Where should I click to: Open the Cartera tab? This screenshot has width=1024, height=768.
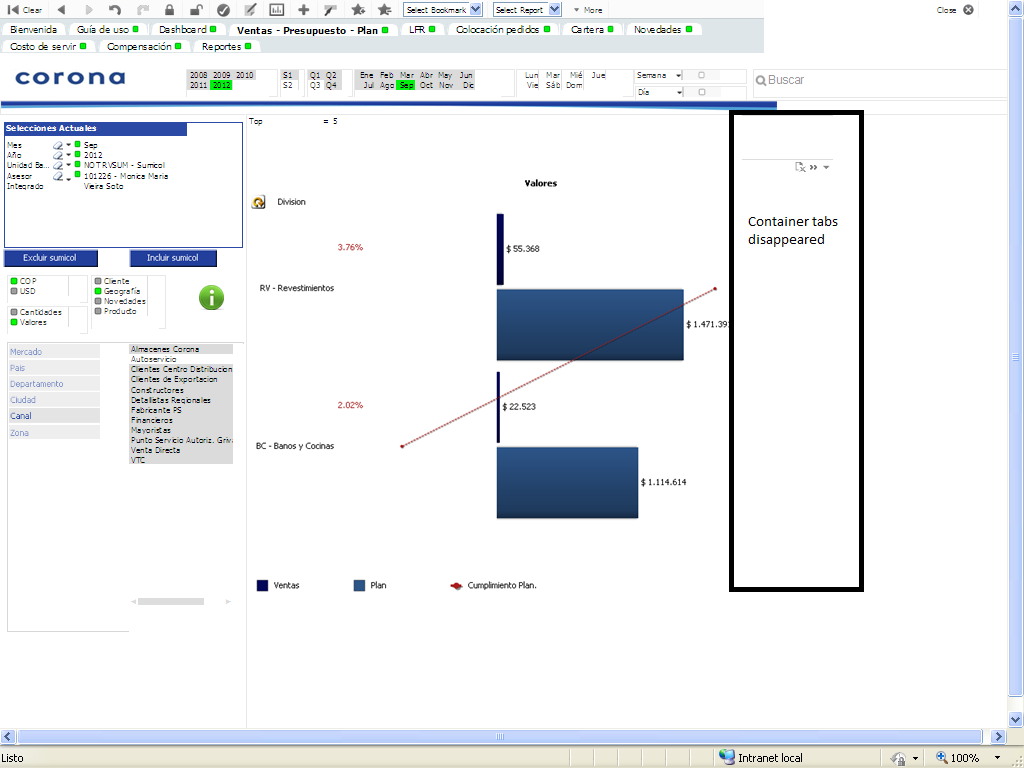click(x=592, y=29)
